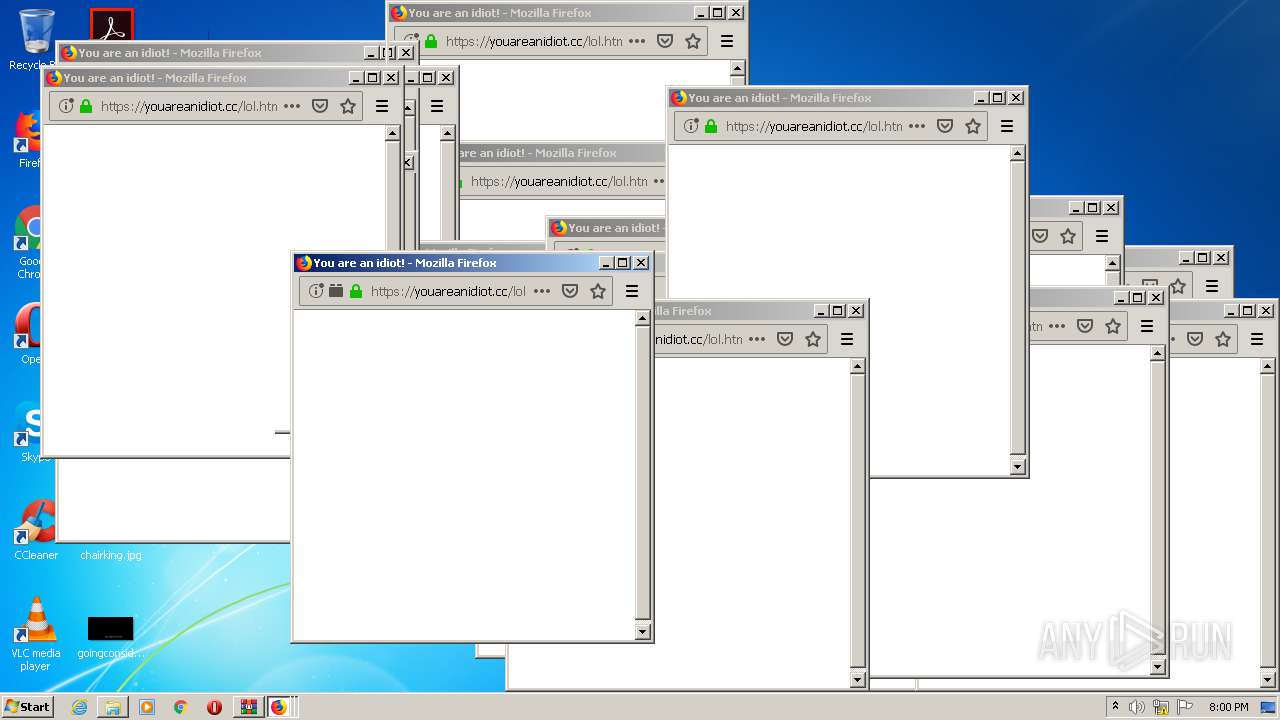
Task: Open page actions in window showing 'nidiot.cc/lol.htn'
Action: pyautogui.click(x=757, y=339)
